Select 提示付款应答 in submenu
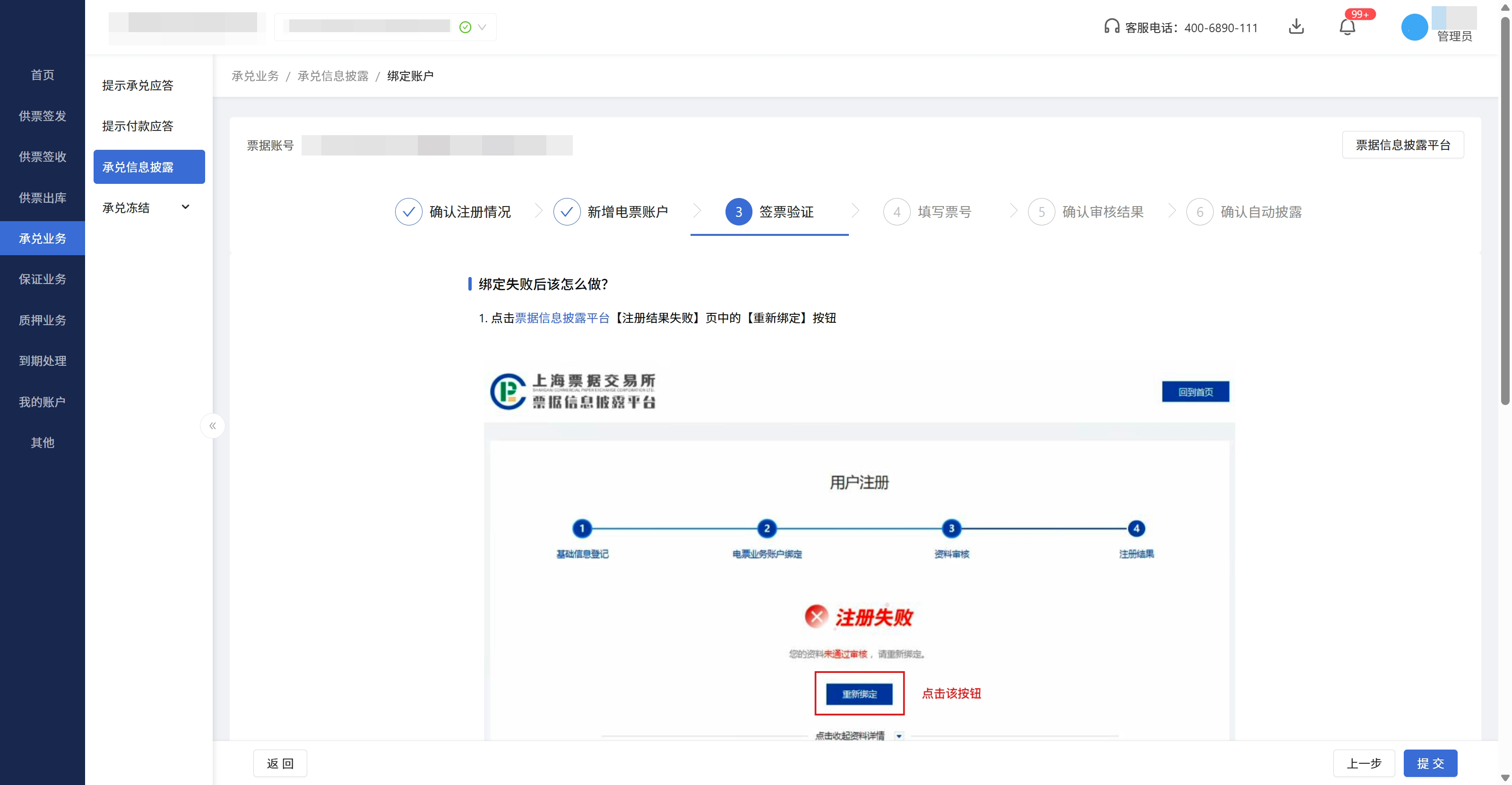The width and height of the screenshot is (1512, 785). [138, 126]
